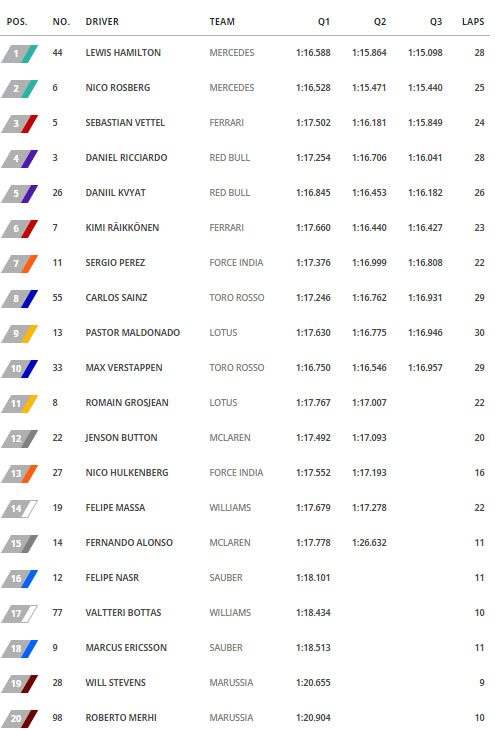Click position 10 blue Toro Rosso badge
Viewport: 495px width, 730px height.
20,368
